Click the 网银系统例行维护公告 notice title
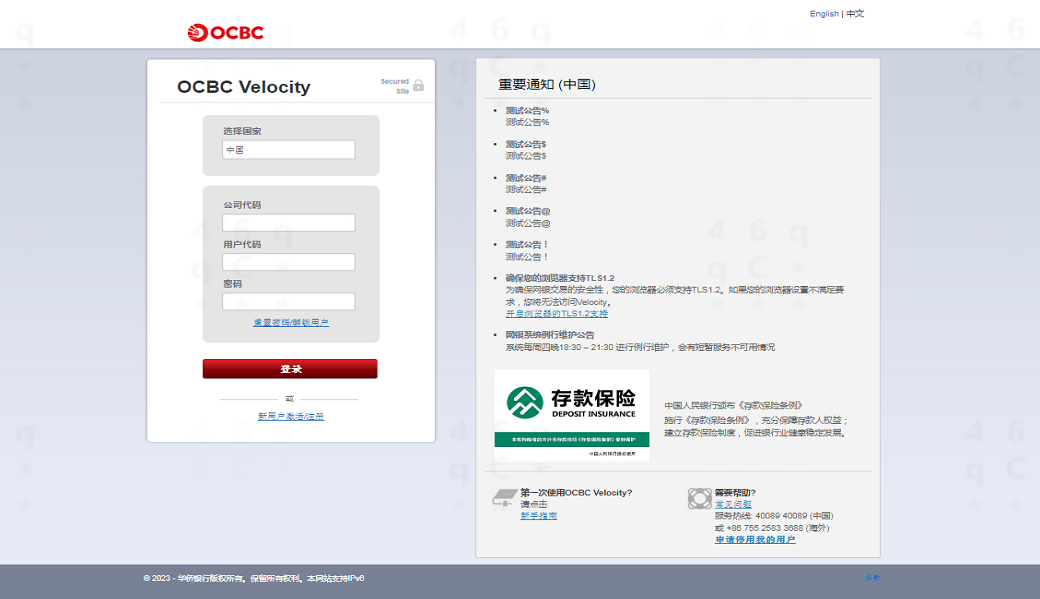1040x599 pixels. click(550, 335)
